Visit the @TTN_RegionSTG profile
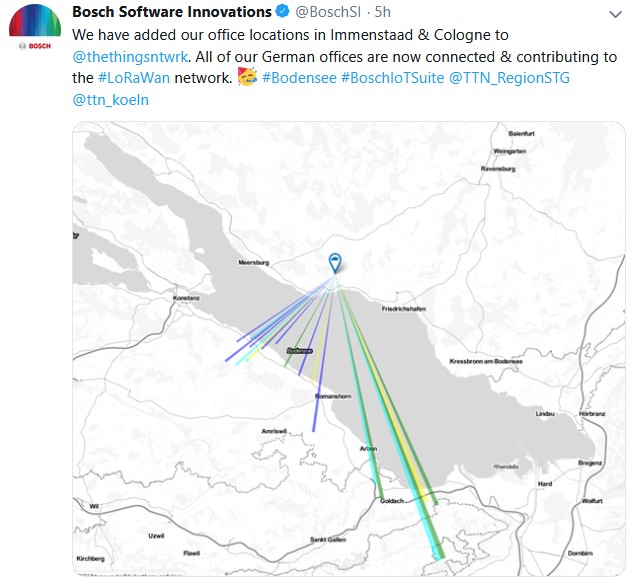The height and width of the screenshot is (586, 632). pyautogui.click(x=509, y=77)
